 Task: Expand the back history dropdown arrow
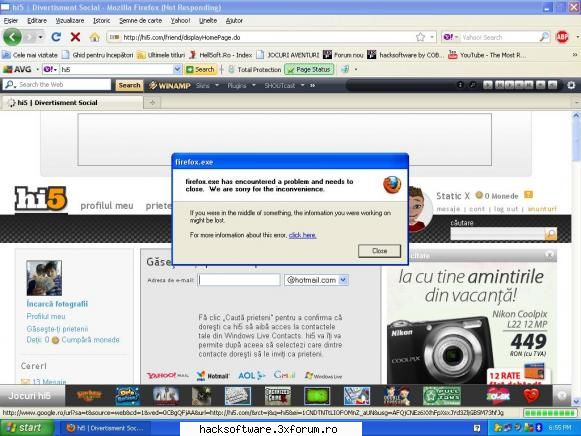click(x=40, y=37)
